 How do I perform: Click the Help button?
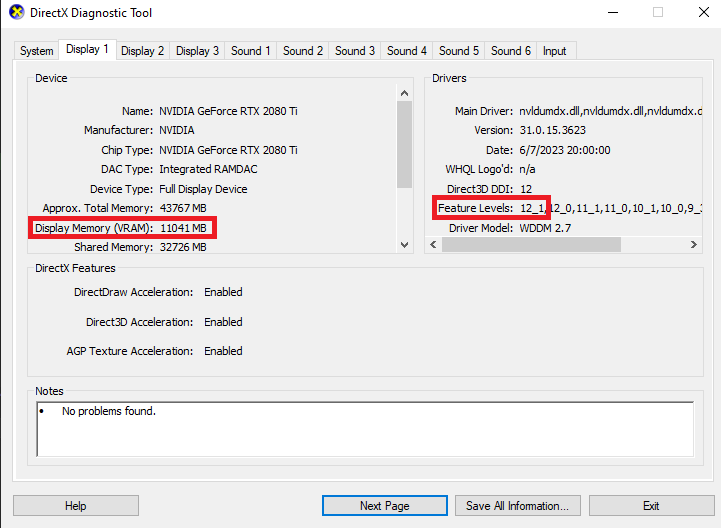pos(76,506)
